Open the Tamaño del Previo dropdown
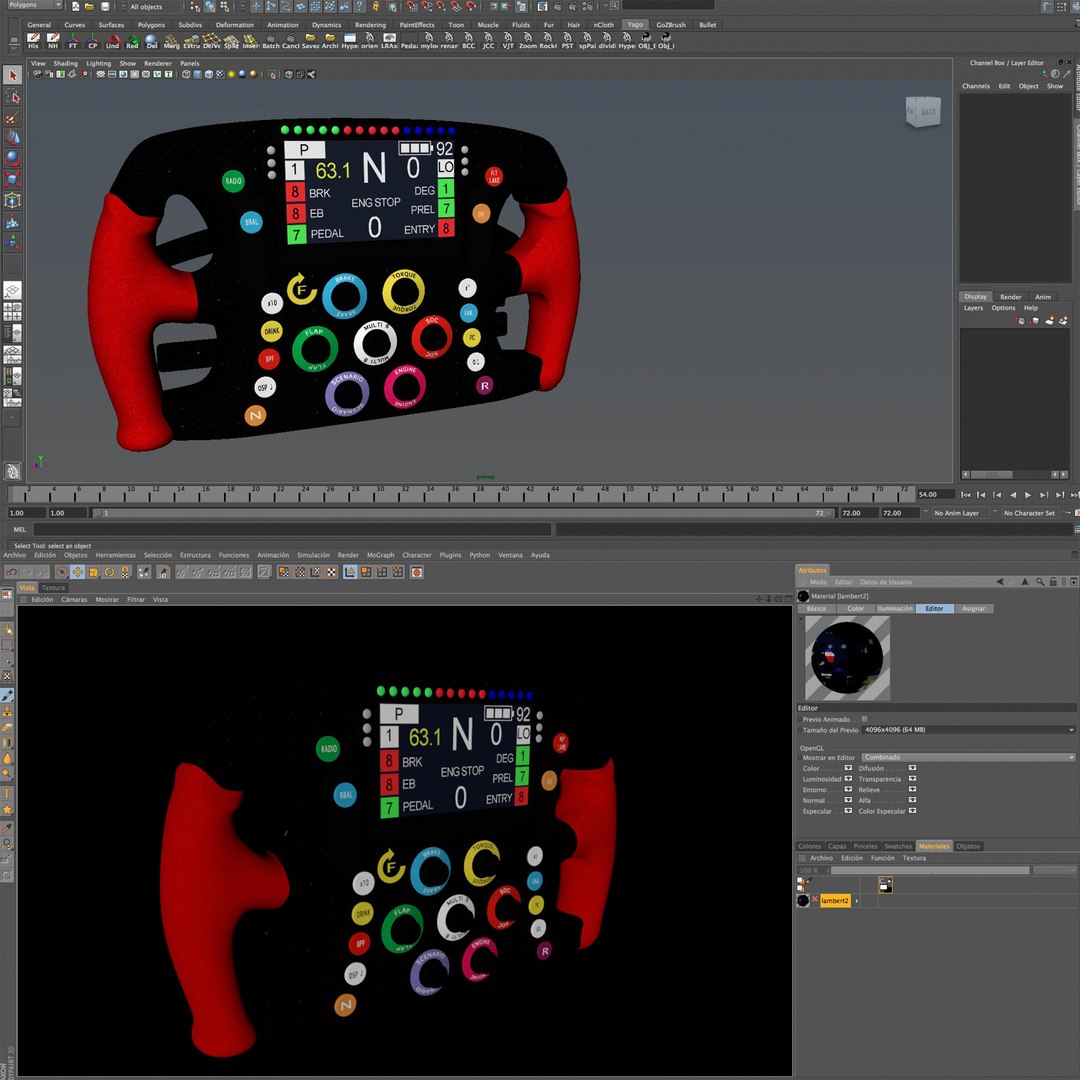This screenshot has width=1080, height=1080. pyautogui.click(x=968, y=729)
